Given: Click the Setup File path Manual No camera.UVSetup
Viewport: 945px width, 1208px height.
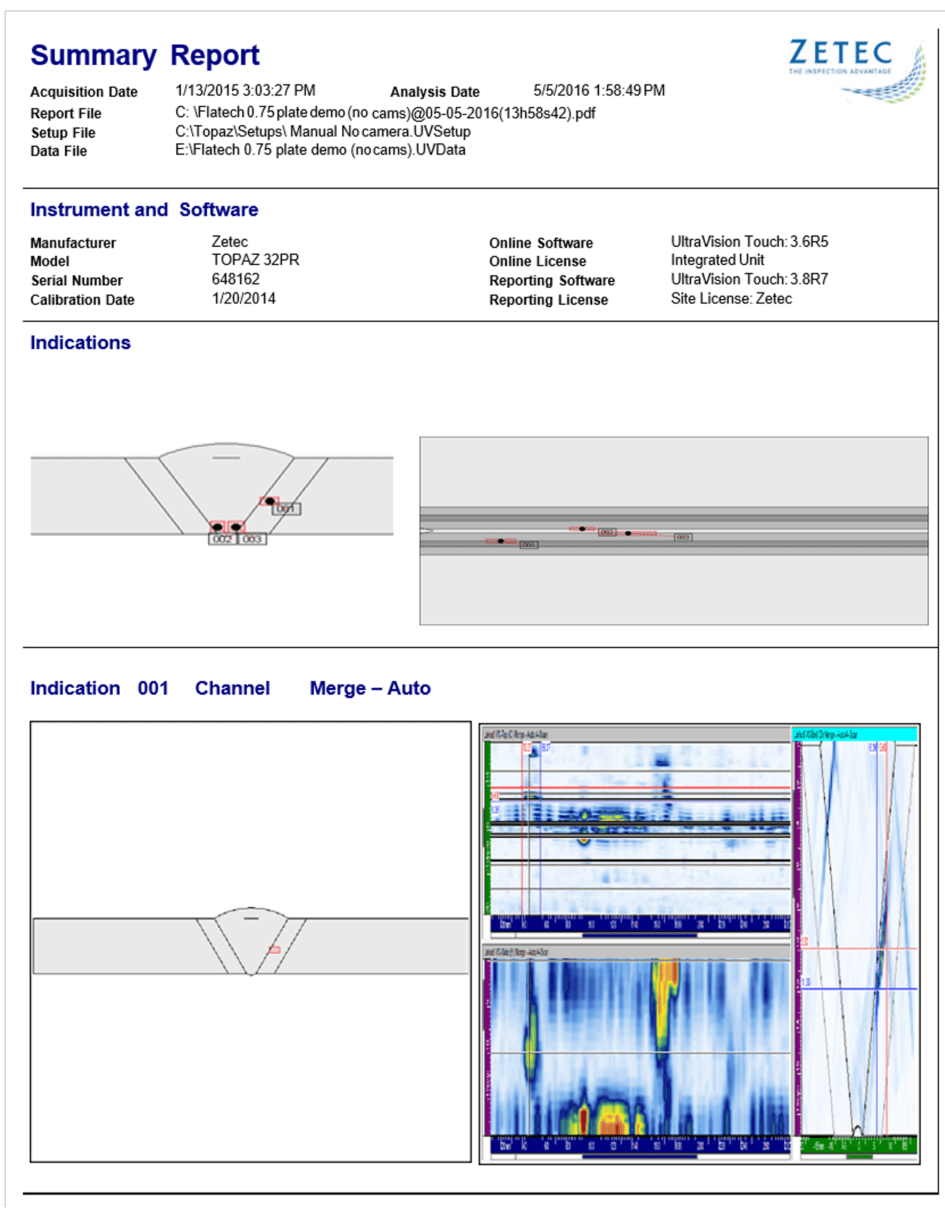Looking at the screenshot, I should coord(323,131).
